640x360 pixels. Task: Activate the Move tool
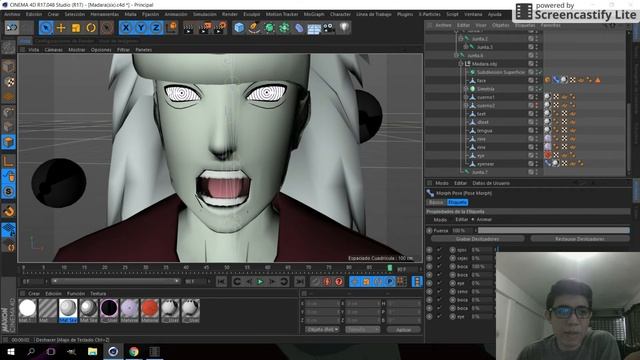pos(61,28)
